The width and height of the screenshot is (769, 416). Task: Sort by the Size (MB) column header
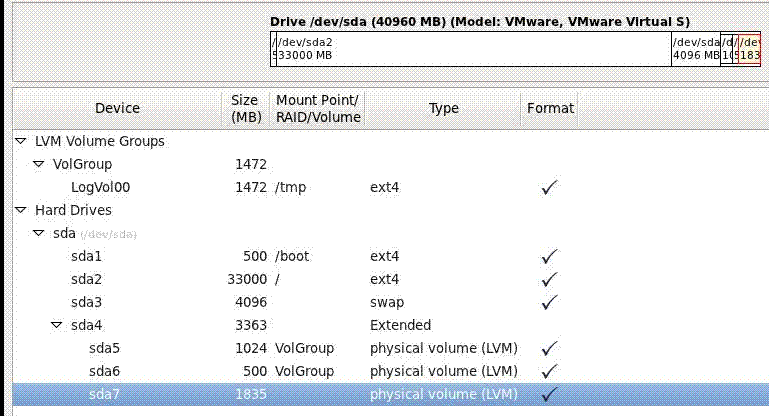point(245,108)
